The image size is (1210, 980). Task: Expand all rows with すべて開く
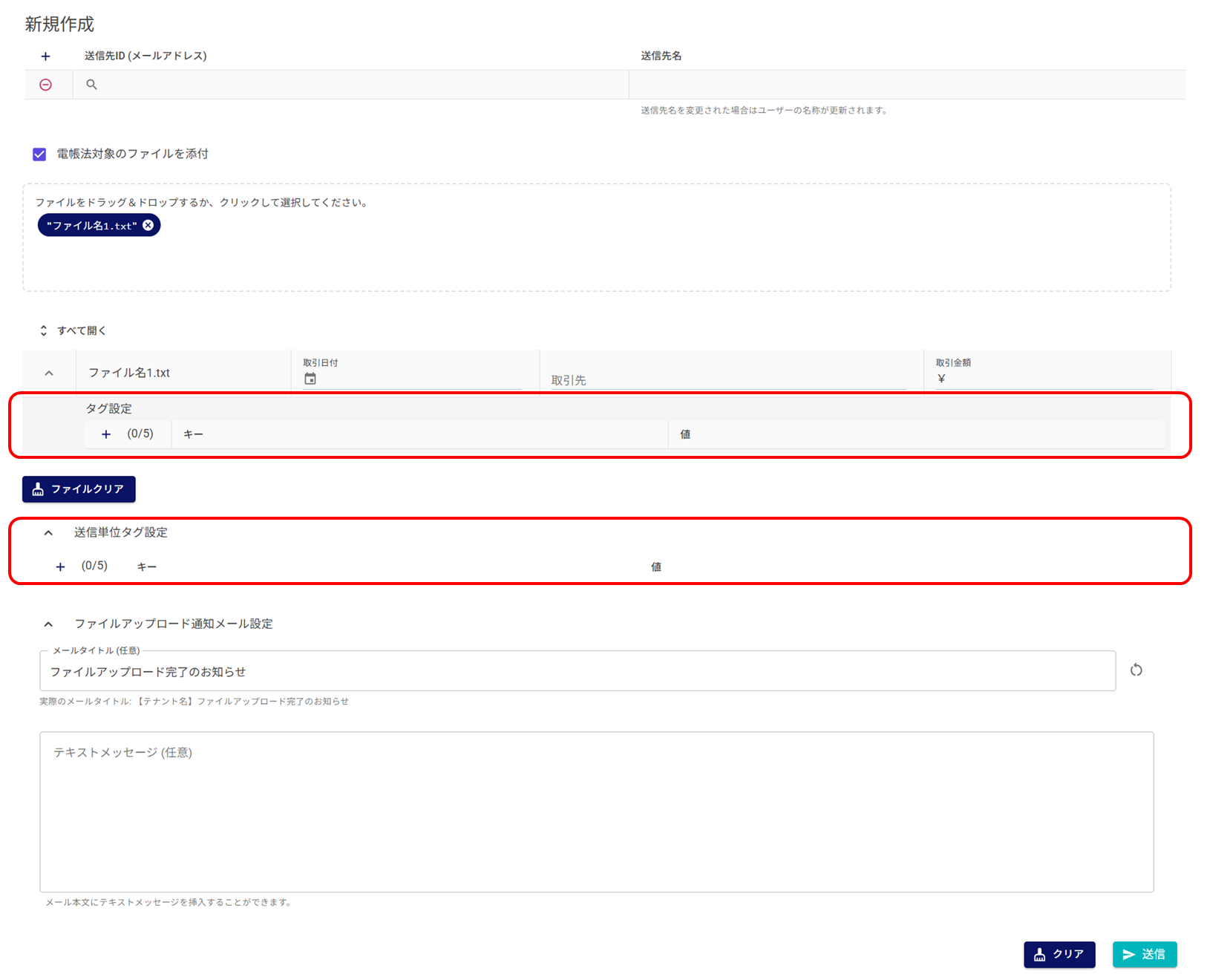[73, 330]
